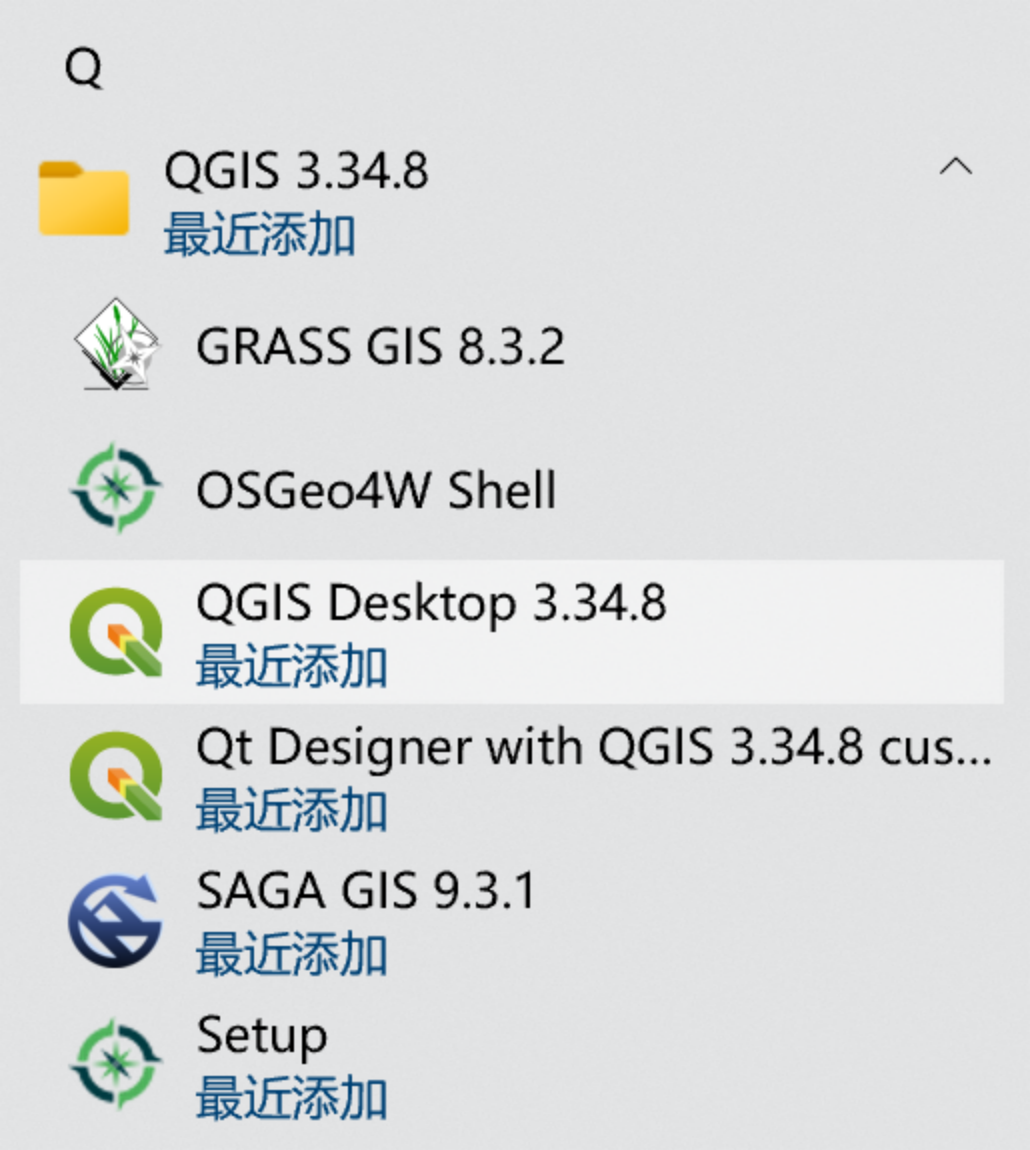Launch the SAGA GIS 9.3.1 icon
1030x1150 pixels.
coord(115,920)
